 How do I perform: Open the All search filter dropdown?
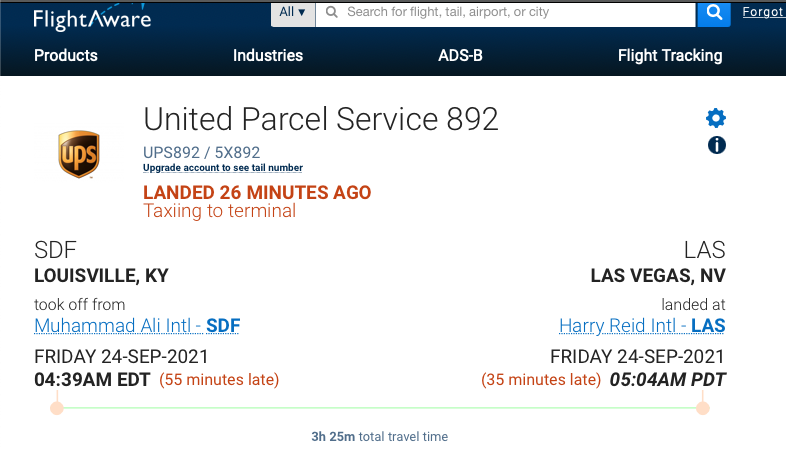tap(293, 13)
